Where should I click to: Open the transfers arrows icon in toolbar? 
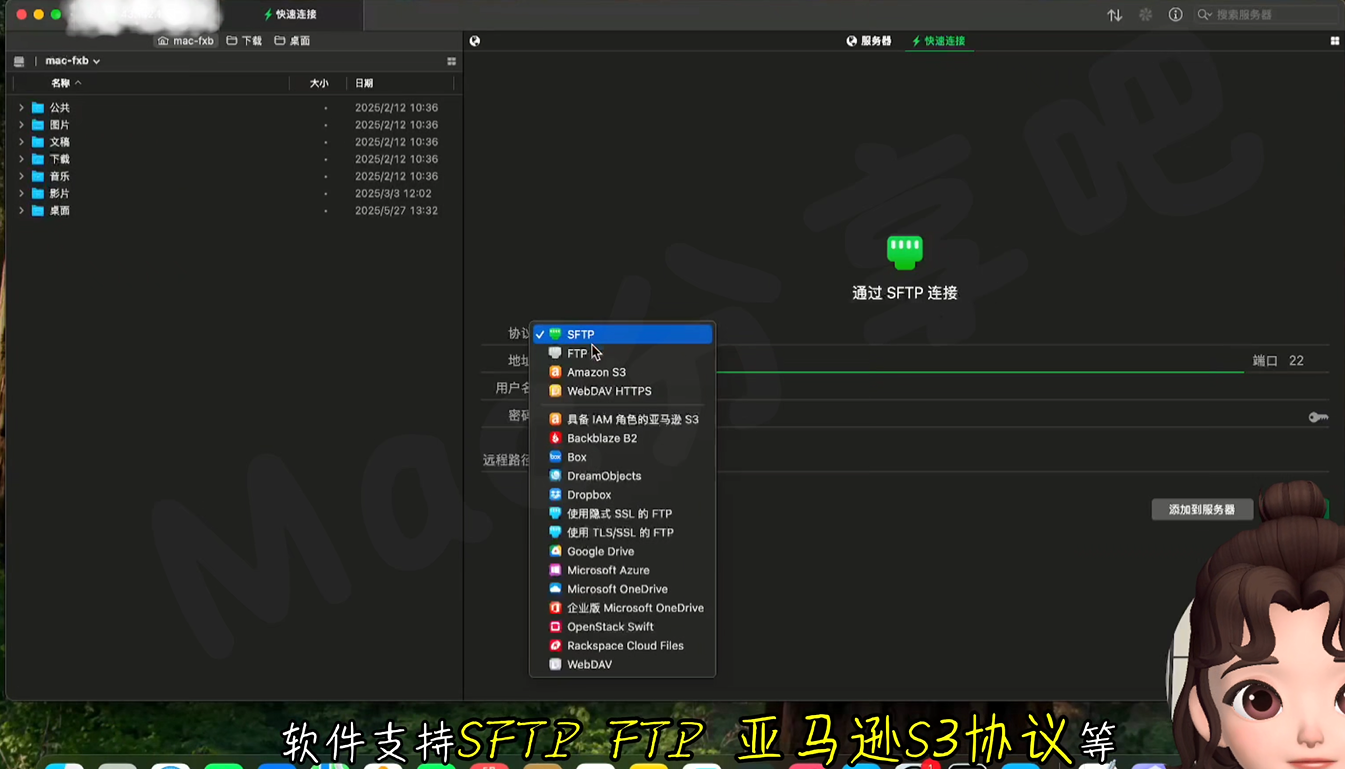tap(1114, 15)
